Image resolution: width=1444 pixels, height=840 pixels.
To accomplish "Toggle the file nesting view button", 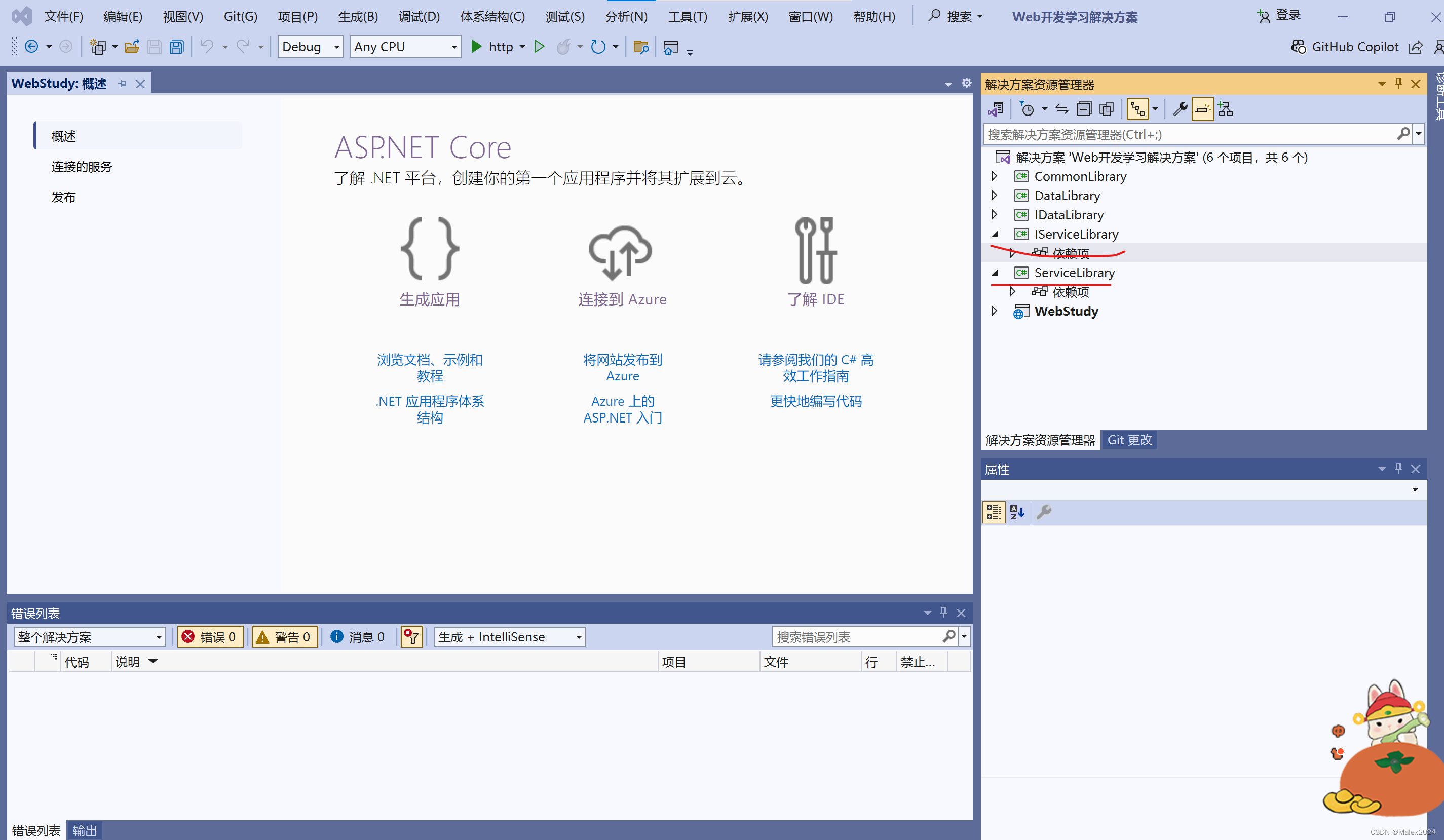I will (x=1137, y=109).
